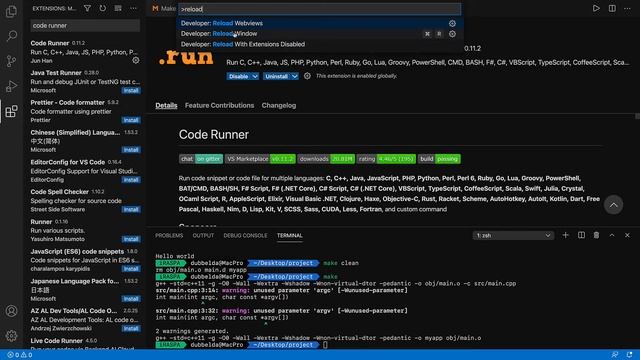640x360 pixels.
Task: Clear extensions search results icon
Action: point(118,8)
